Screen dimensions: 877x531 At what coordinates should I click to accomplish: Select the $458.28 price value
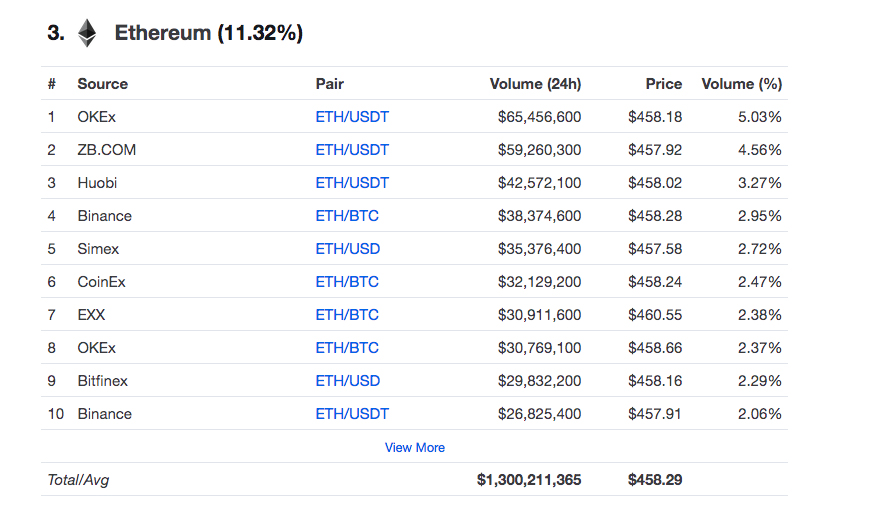(x=655, y=216)
